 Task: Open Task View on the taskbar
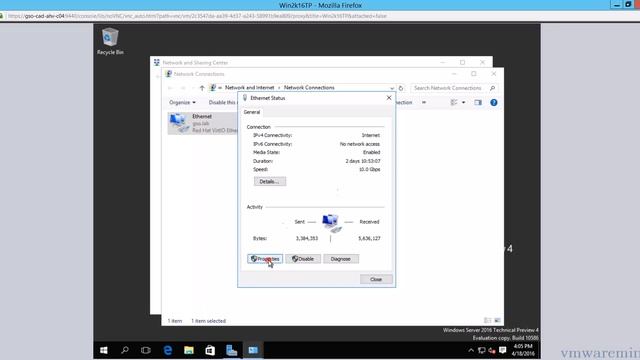(146, 350)
